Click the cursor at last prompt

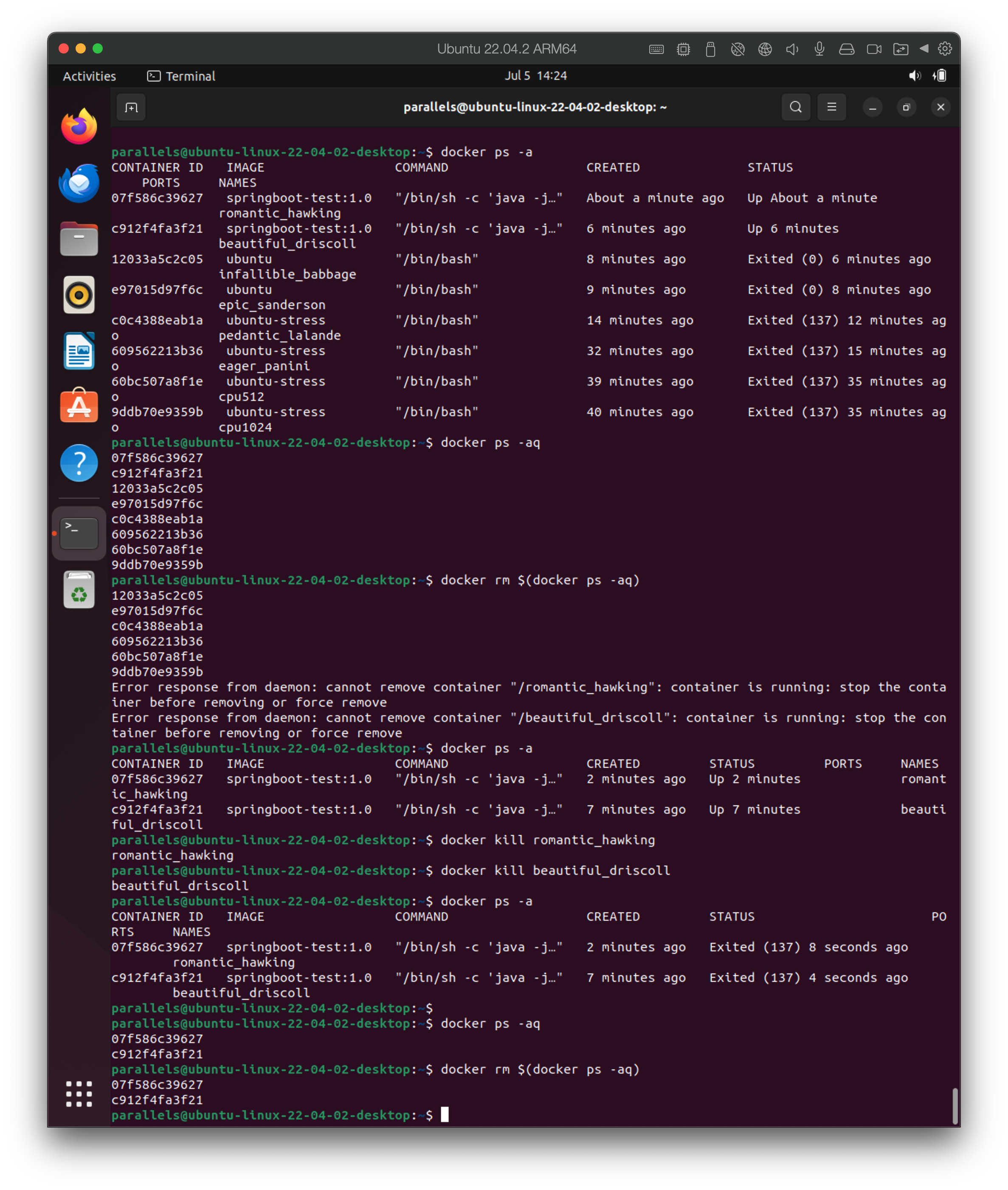pyautogui.click(x=445, y=1114)
